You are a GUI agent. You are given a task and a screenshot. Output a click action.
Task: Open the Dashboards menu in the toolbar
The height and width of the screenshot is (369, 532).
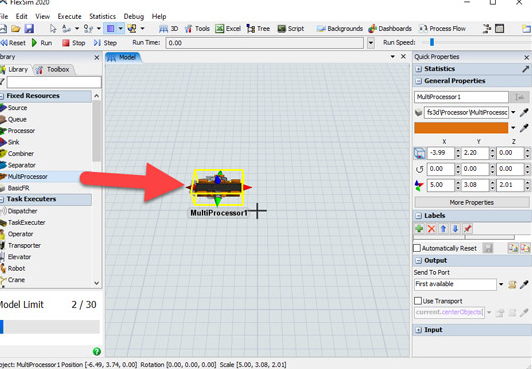point(390,28)
